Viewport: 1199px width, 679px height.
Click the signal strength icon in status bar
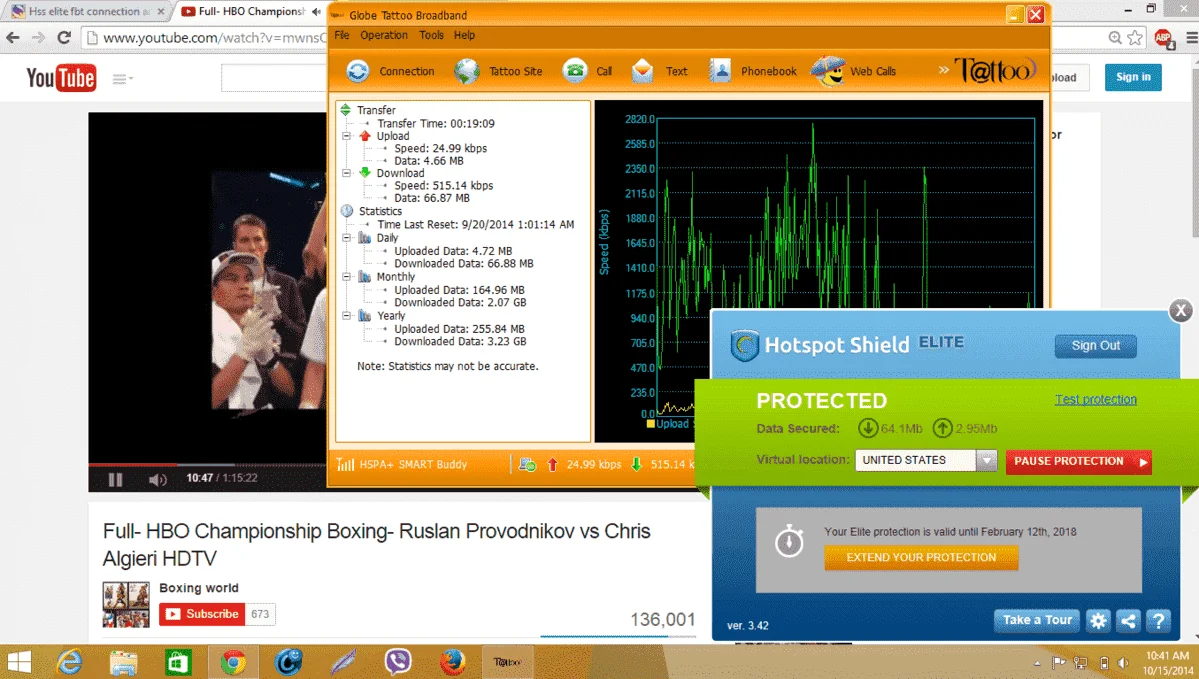click(x=345, y=464)
